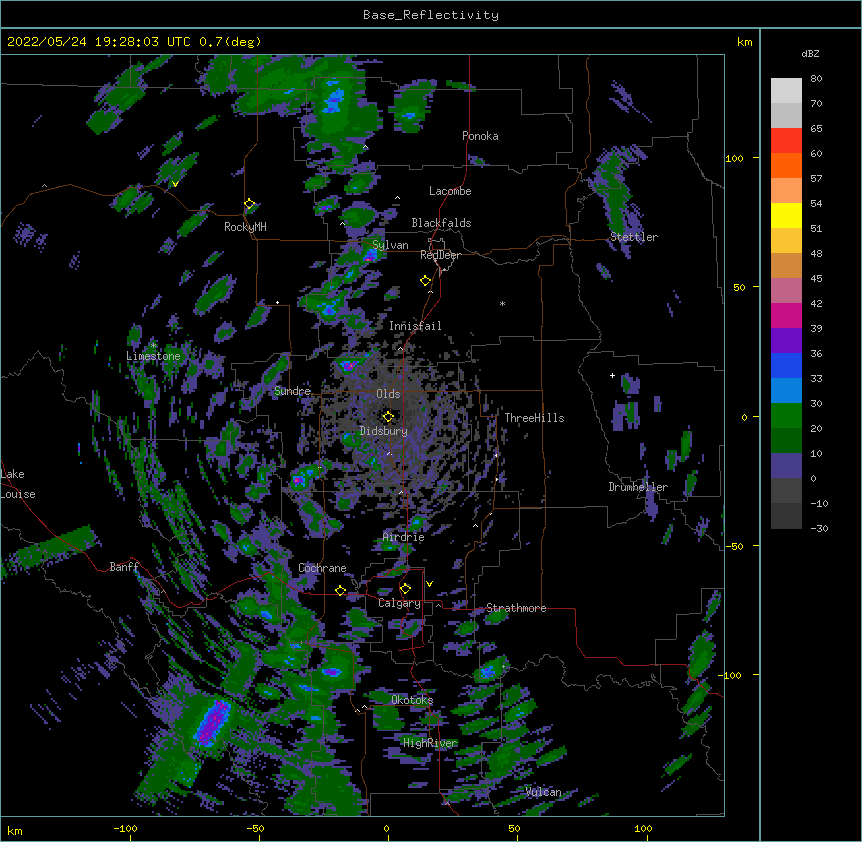The height and width of the screenshot is (842, 862).
Task: Click the -100 tick label on the bottom axis
Action: pos(125,828)
